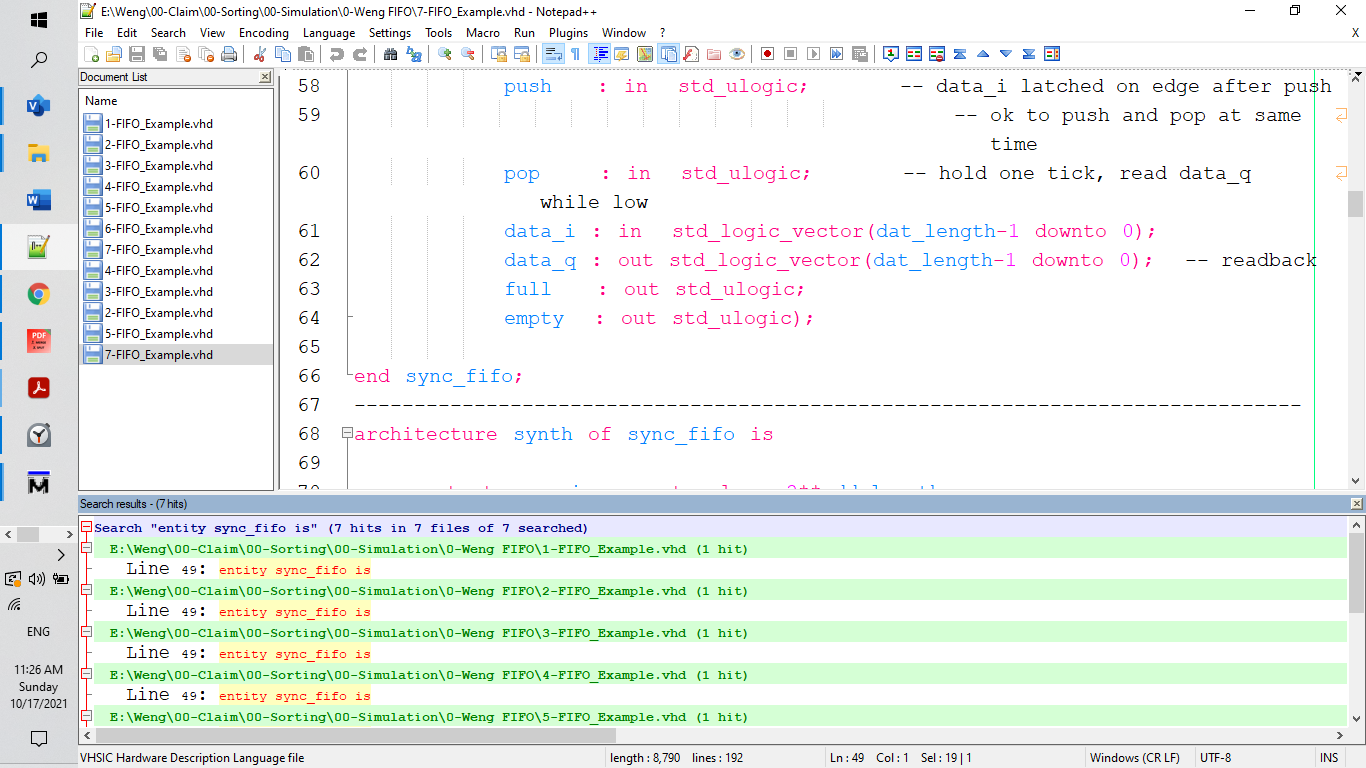Create a new file with the New toolbar icon

91,54
